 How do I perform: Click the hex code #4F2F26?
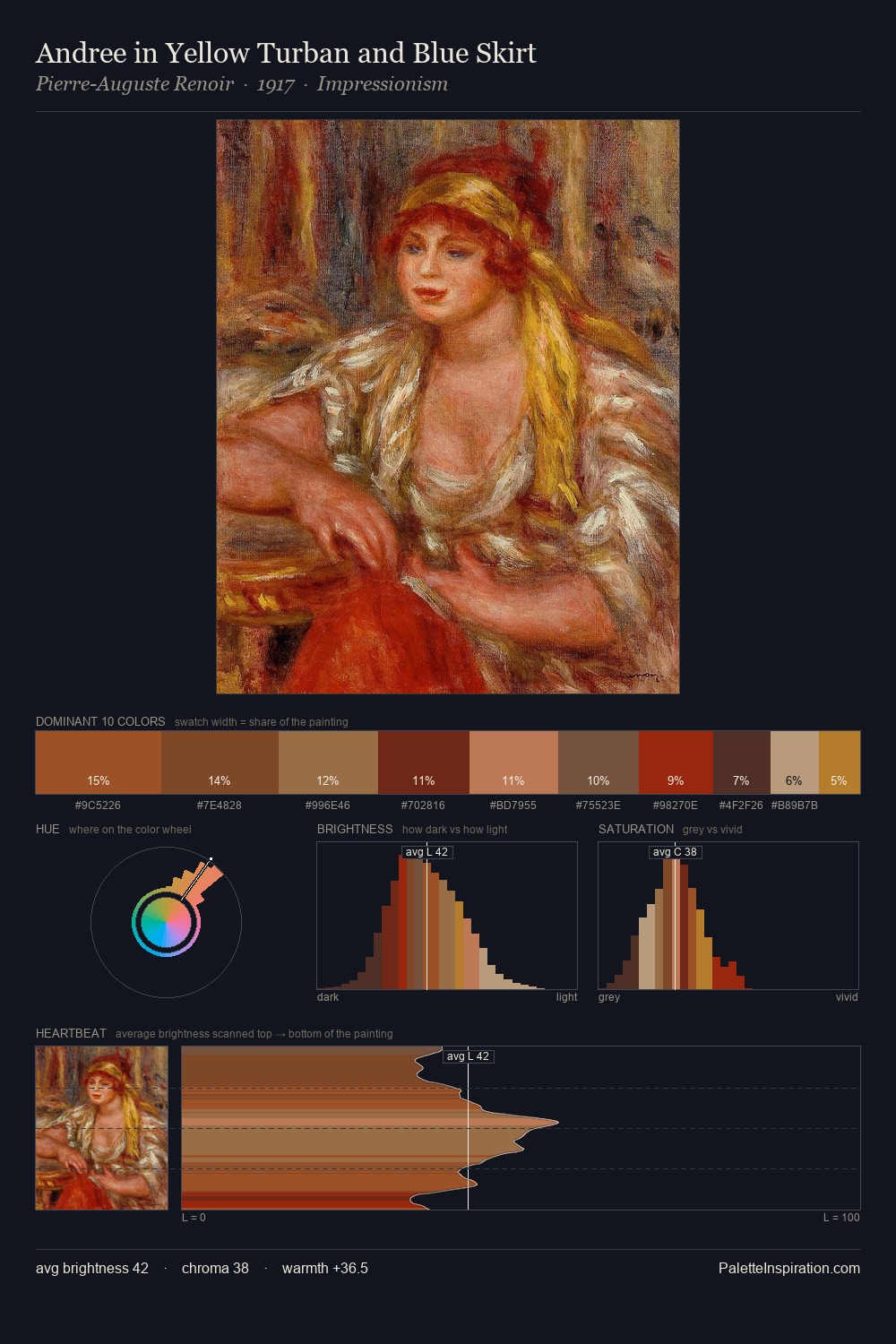coord(741,806)
